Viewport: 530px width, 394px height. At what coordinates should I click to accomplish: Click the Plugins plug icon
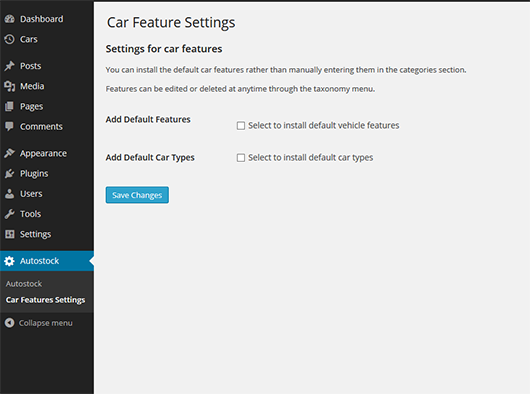click(x=9, y=174)
